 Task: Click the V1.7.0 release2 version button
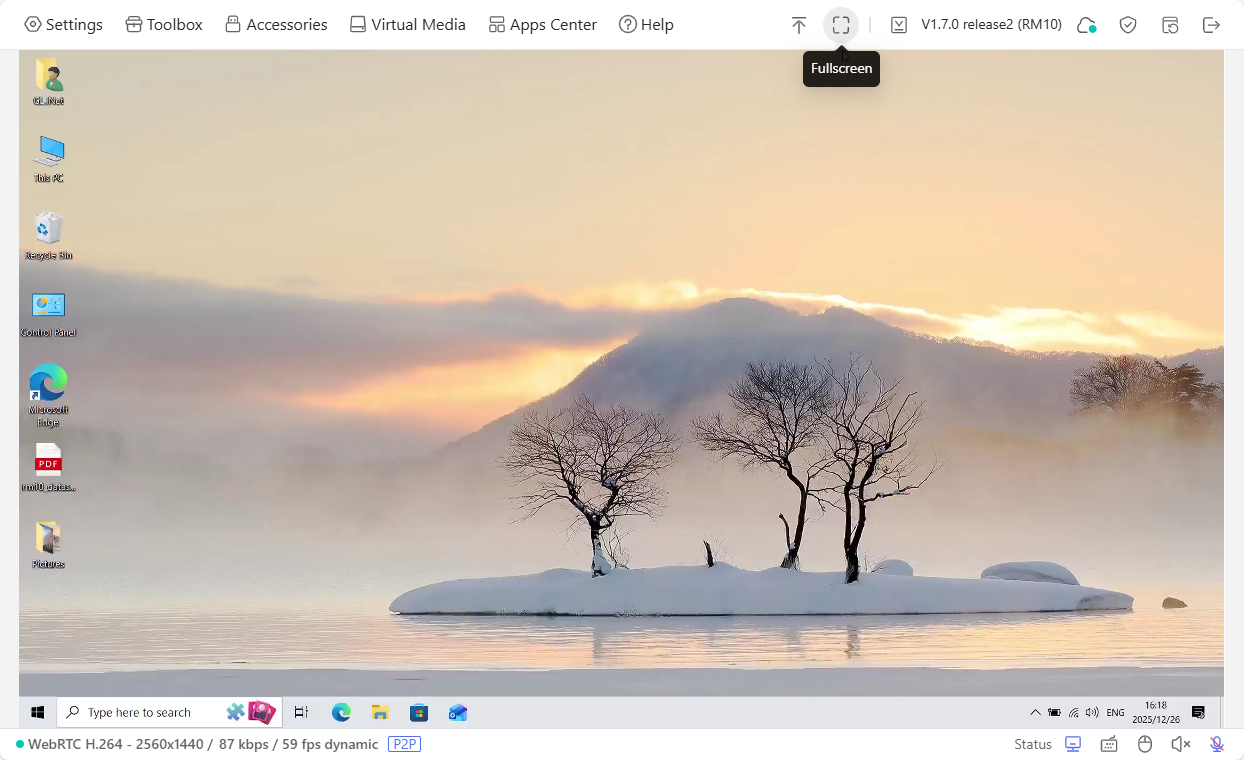point(975,24)
